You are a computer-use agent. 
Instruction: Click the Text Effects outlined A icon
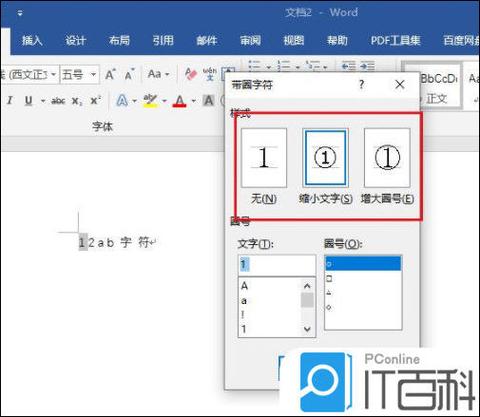point(122,100)
